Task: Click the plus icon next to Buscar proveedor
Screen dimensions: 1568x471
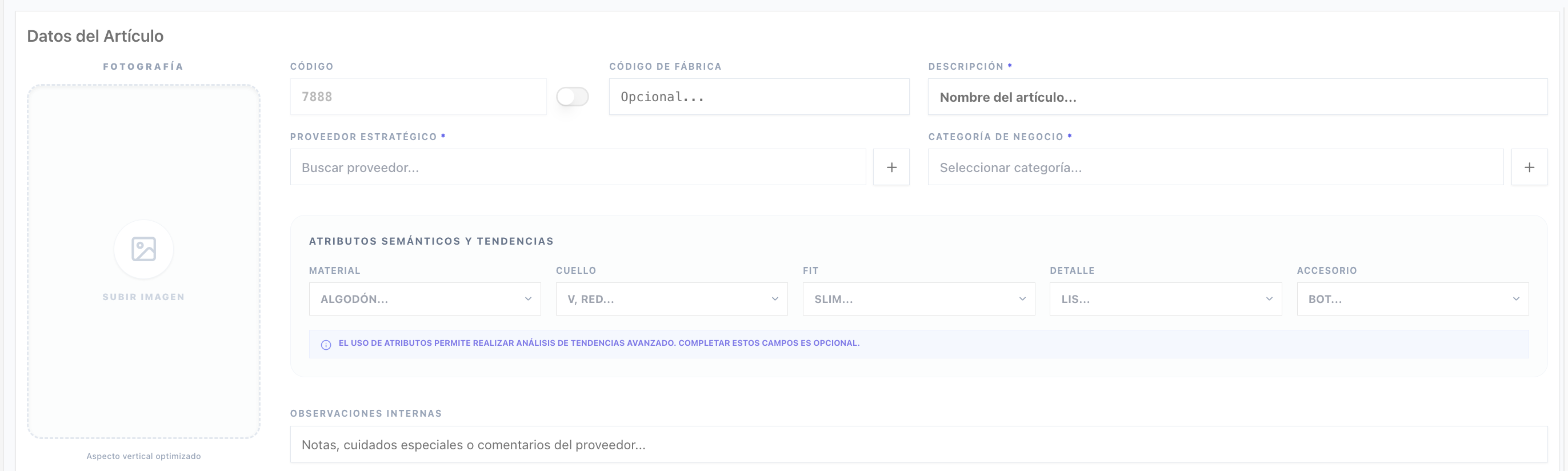Action: (891, 167)
